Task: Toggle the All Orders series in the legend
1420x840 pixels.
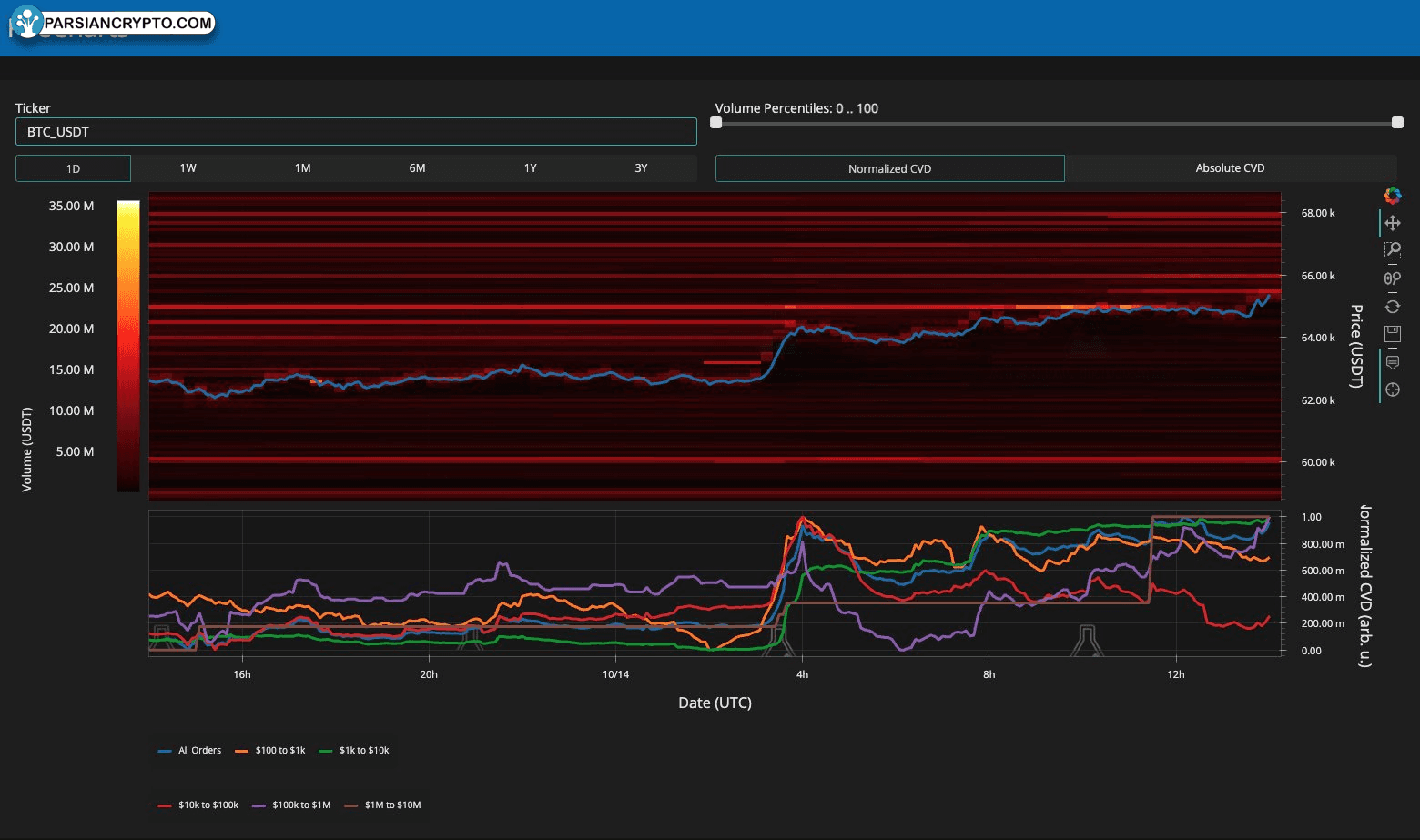Action: click(x=189, y=751)
